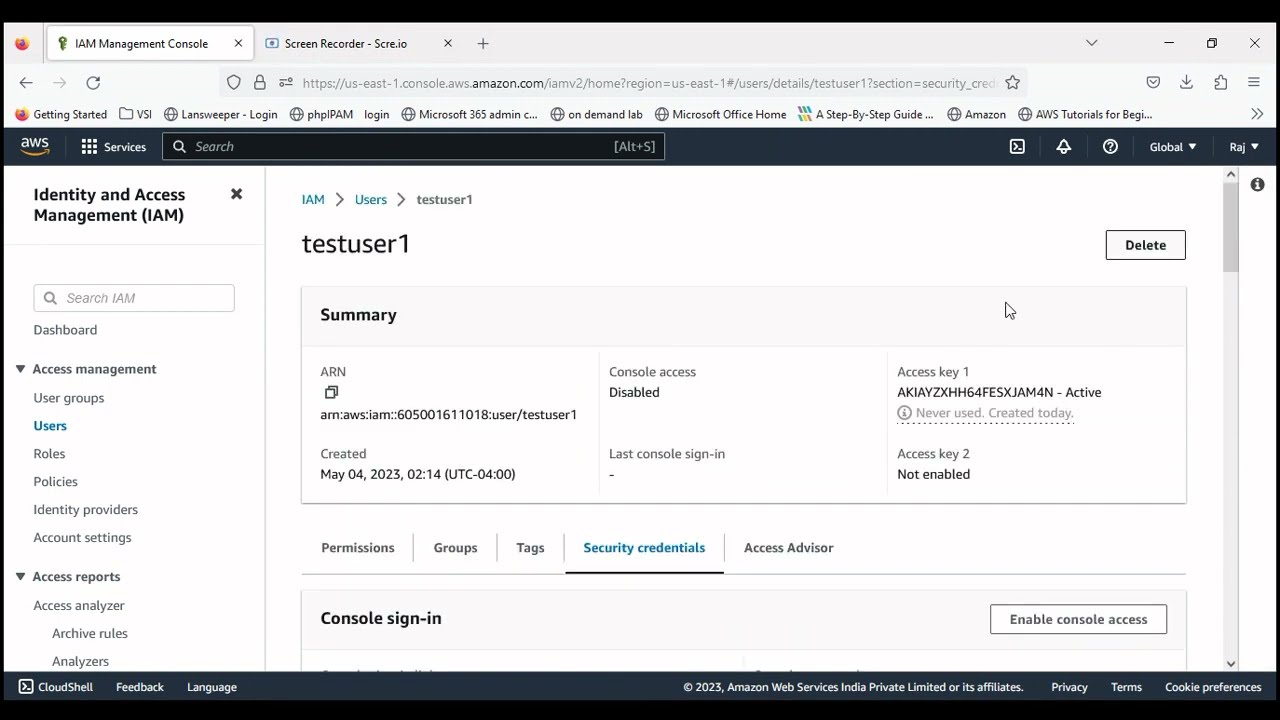Viewport: 1280px width, 720px height.
Task: Go to IAM breadcrumb link
Action: click(313, 200)
